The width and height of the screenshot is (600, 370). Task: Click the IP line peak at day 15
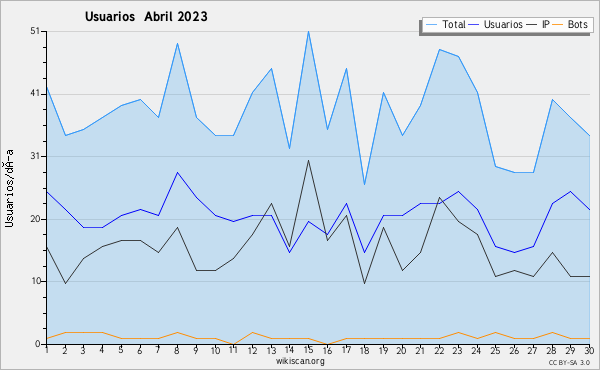(x=308, y=160)
